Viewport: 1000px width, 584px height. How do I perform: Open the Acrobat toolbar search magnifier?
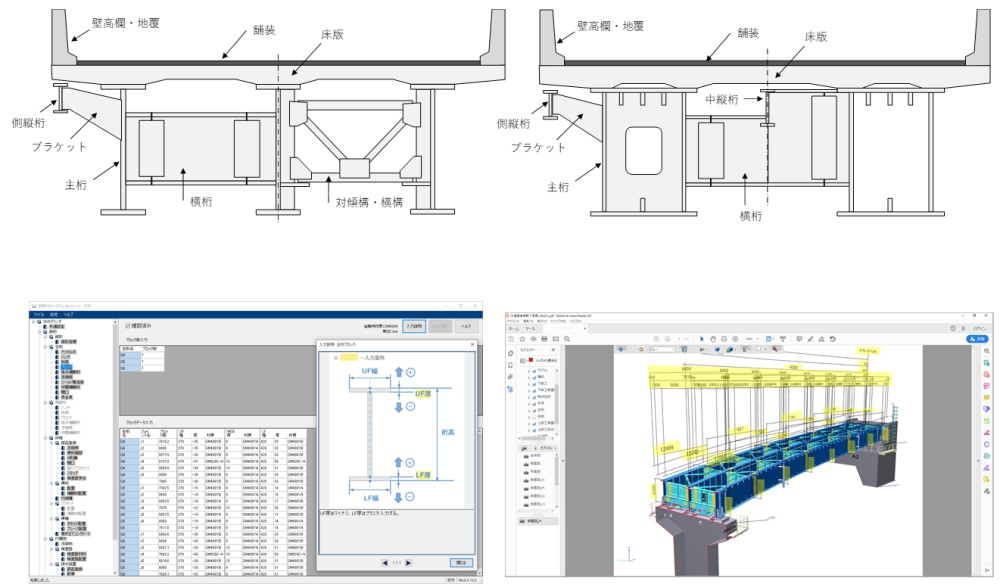(567, 339)
